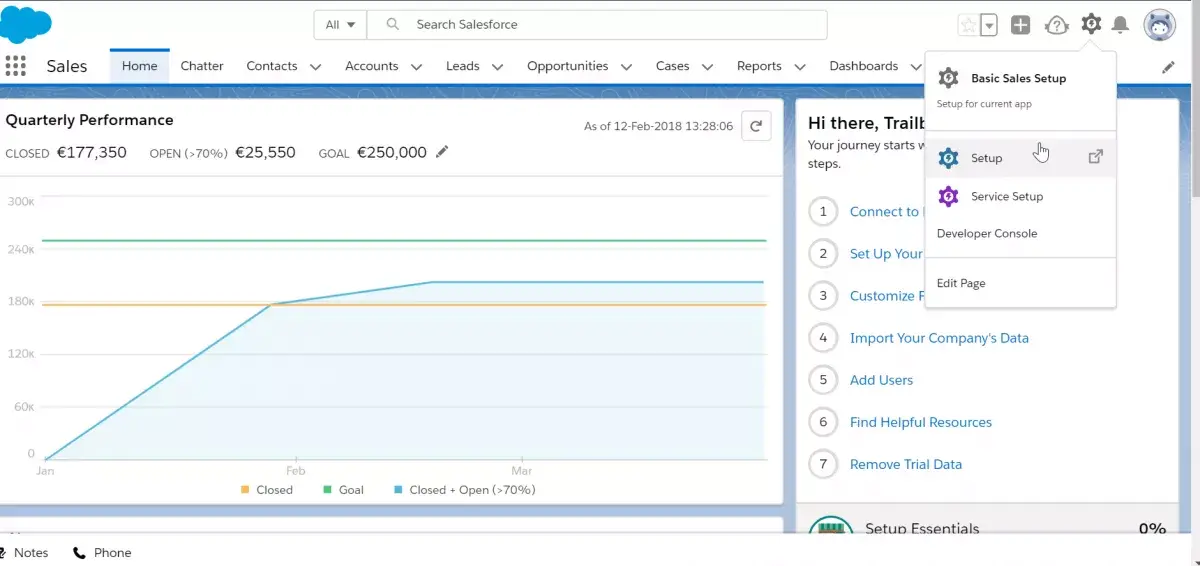
Task: Click step number 5 circle
Action: pyautogui.click(x=823, y=380)
